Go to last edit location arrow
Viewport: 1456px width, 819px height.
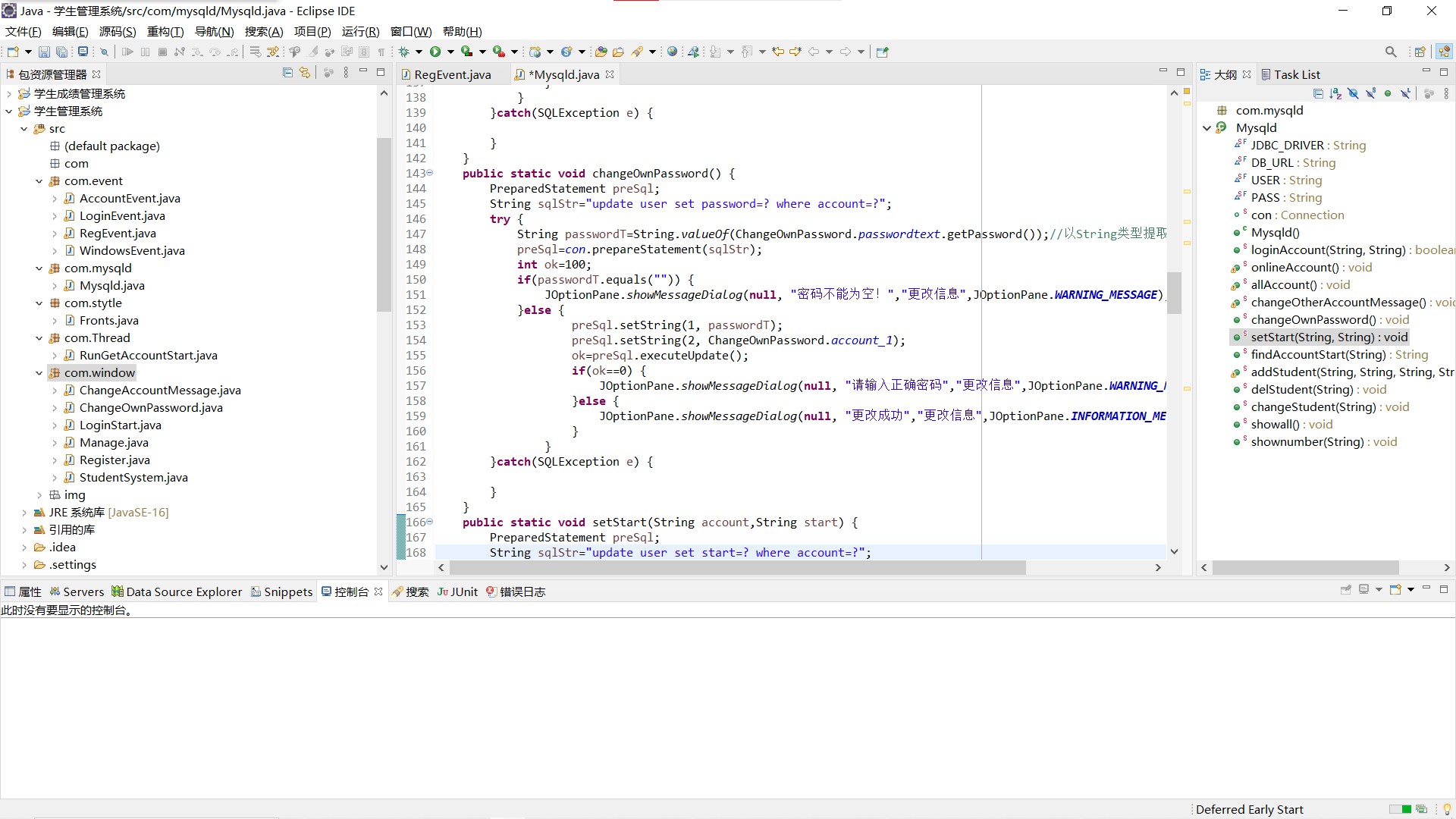point(778,52)
